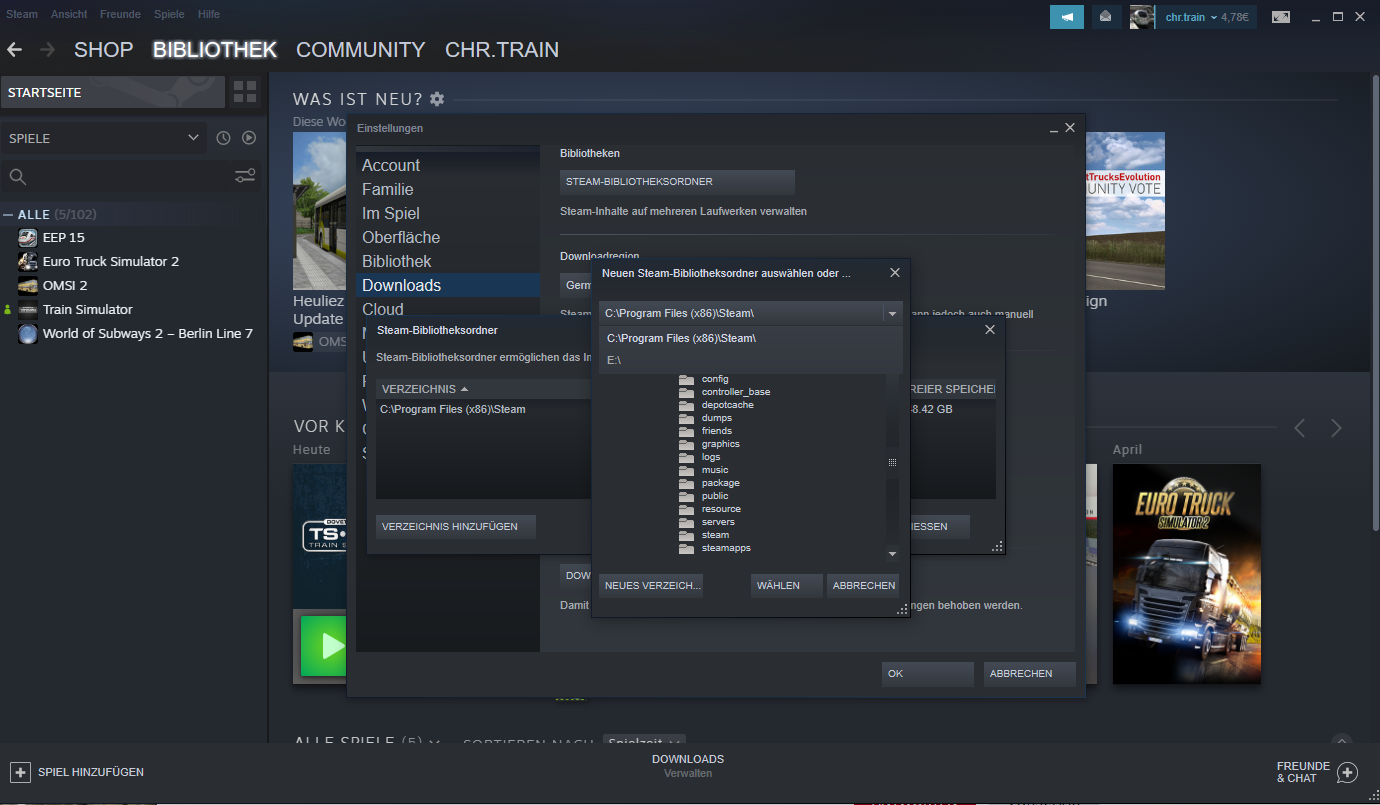Choose the E:\ drive from the open list
Image resolution: width=1380 pixels, height=805 pixels.
(x=750, y=360)
